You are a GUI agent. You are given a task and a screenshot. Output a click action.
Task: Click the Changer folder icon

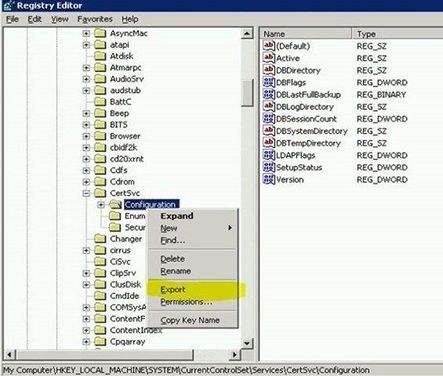click(x=100, y=238)
